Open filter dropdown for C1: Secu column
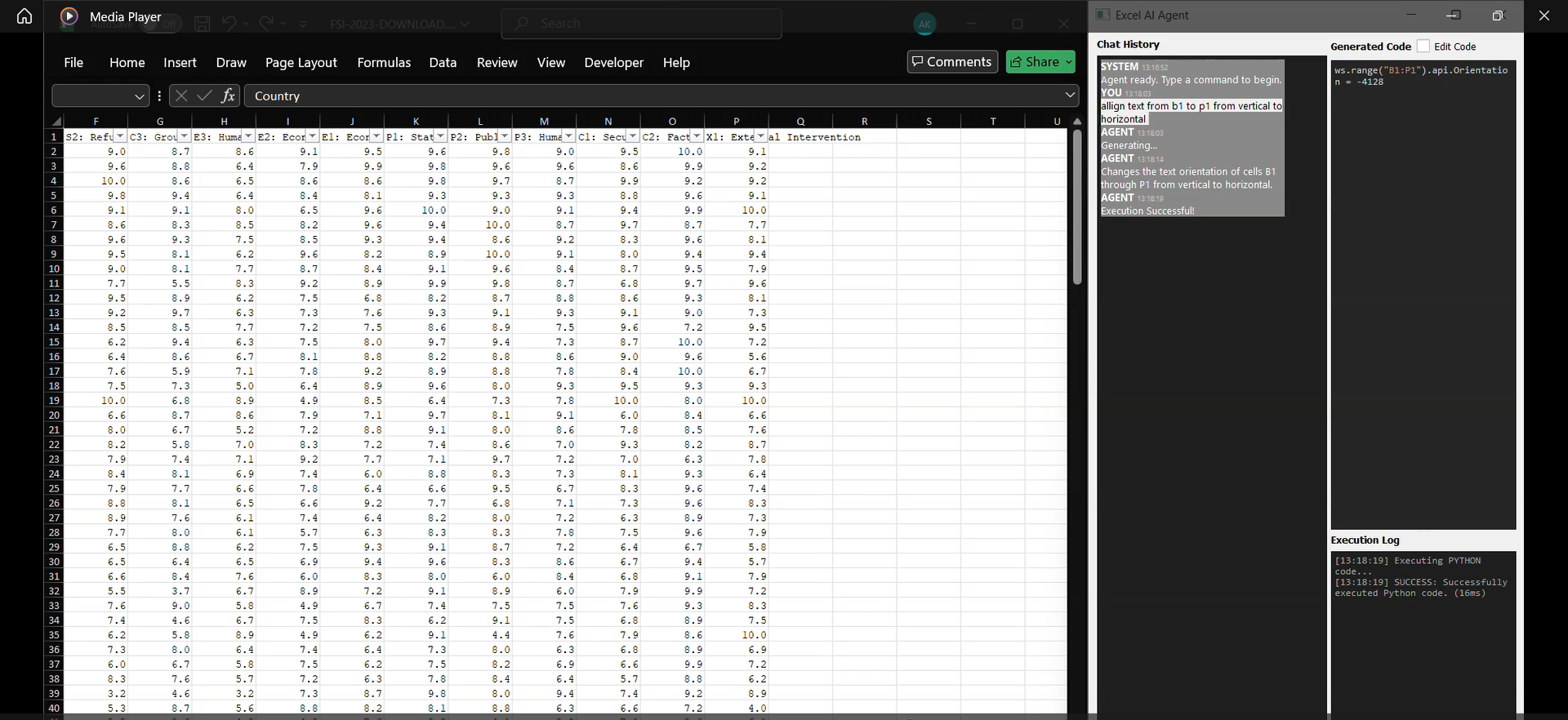Image resolution: width=1568 pixels, height=720 pixels. 633,136
